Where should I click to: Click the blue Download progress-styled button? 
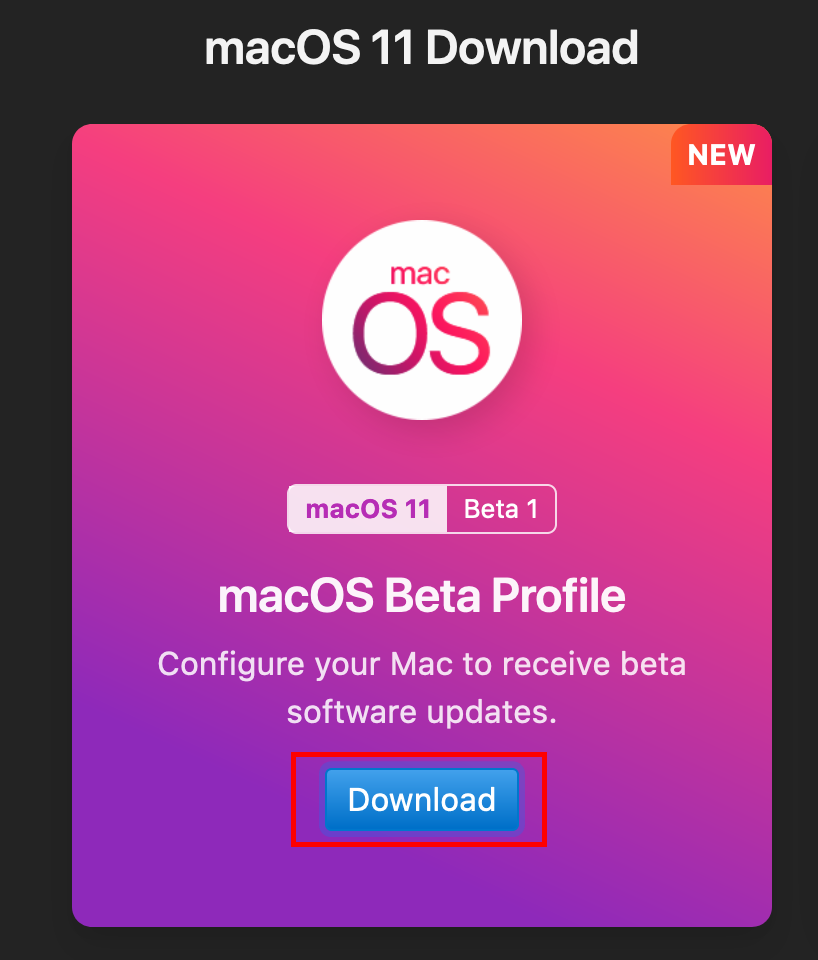pos(421,800)
